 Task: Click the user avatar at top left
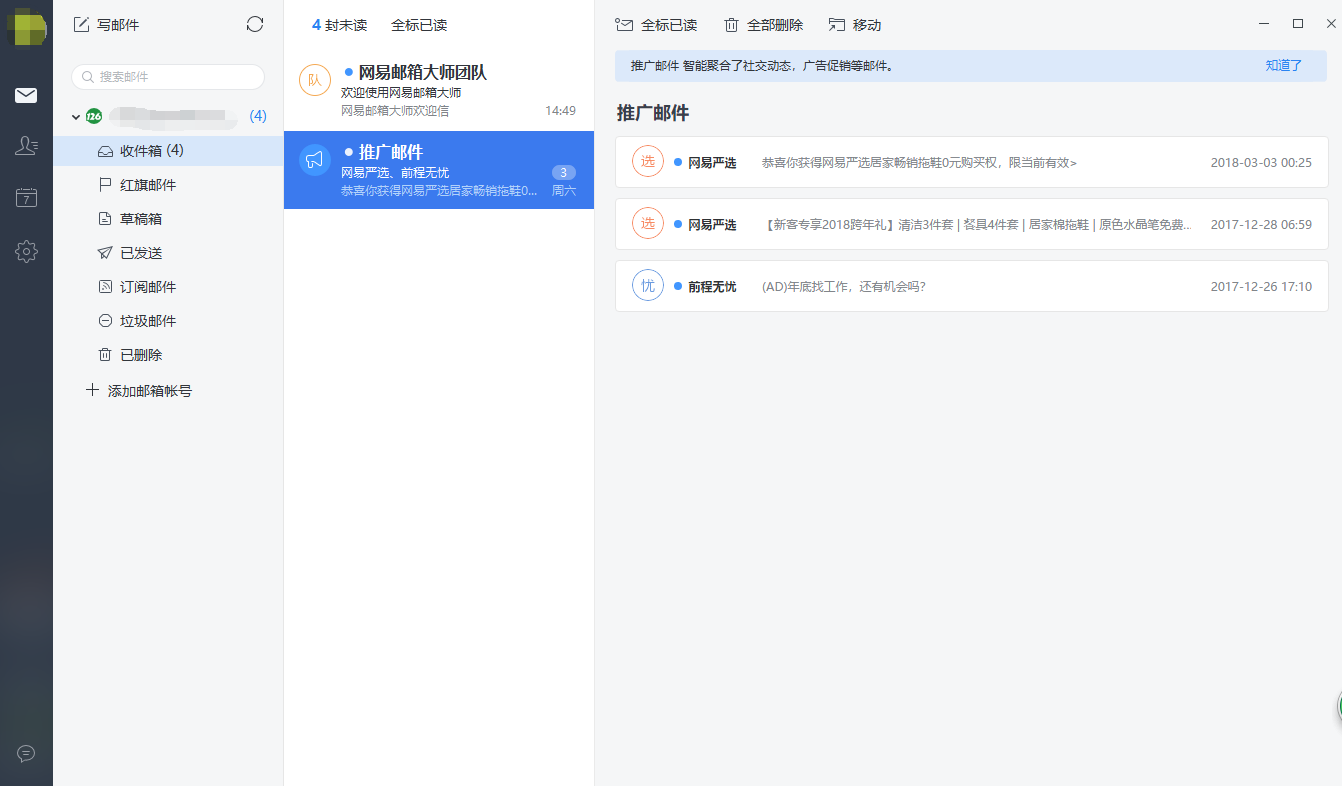[26, 27]
